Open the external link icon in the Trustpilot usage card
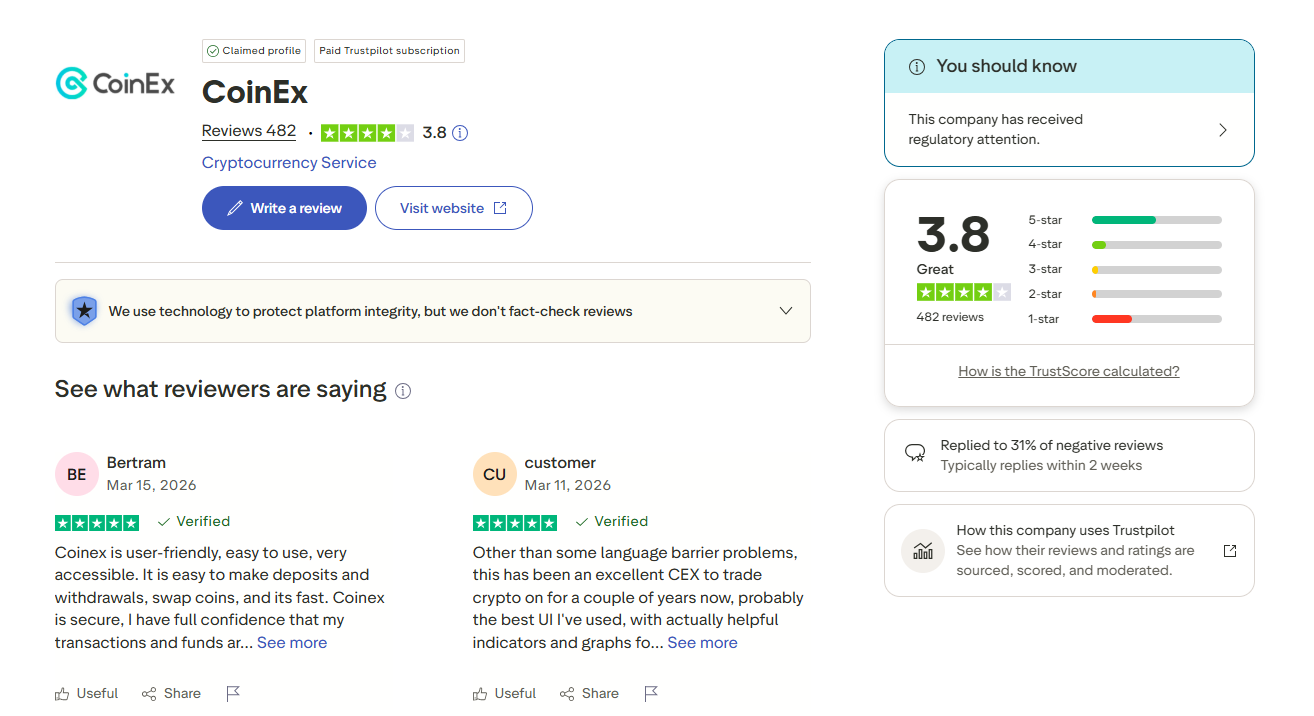 click(x=1230, y=551)
